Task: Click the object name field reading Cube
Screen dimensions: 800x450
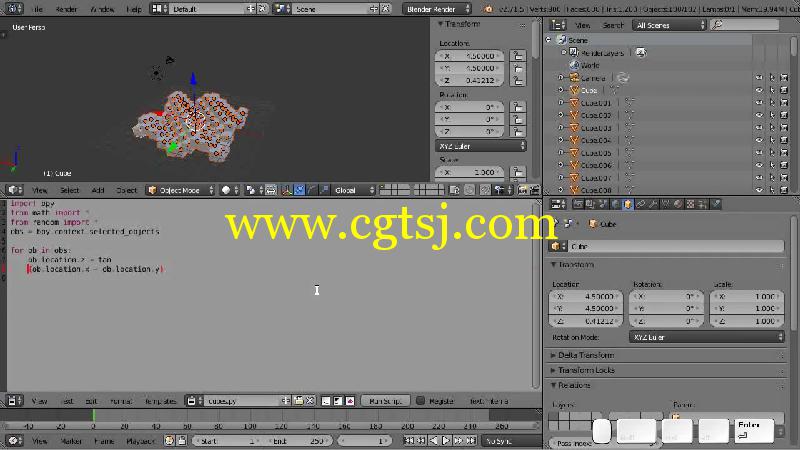Action: coord(676,246)
